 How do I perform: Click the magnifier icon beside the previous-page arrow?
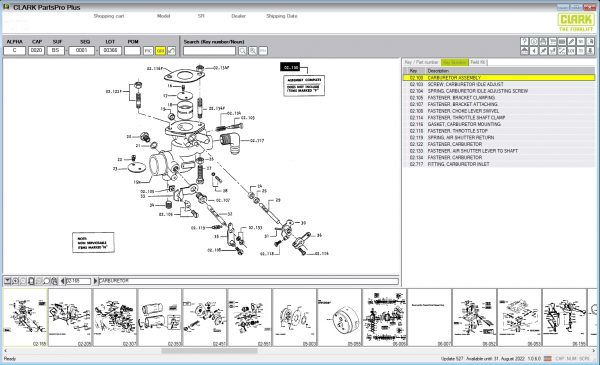pyautogui.click(x=54, y=281)
